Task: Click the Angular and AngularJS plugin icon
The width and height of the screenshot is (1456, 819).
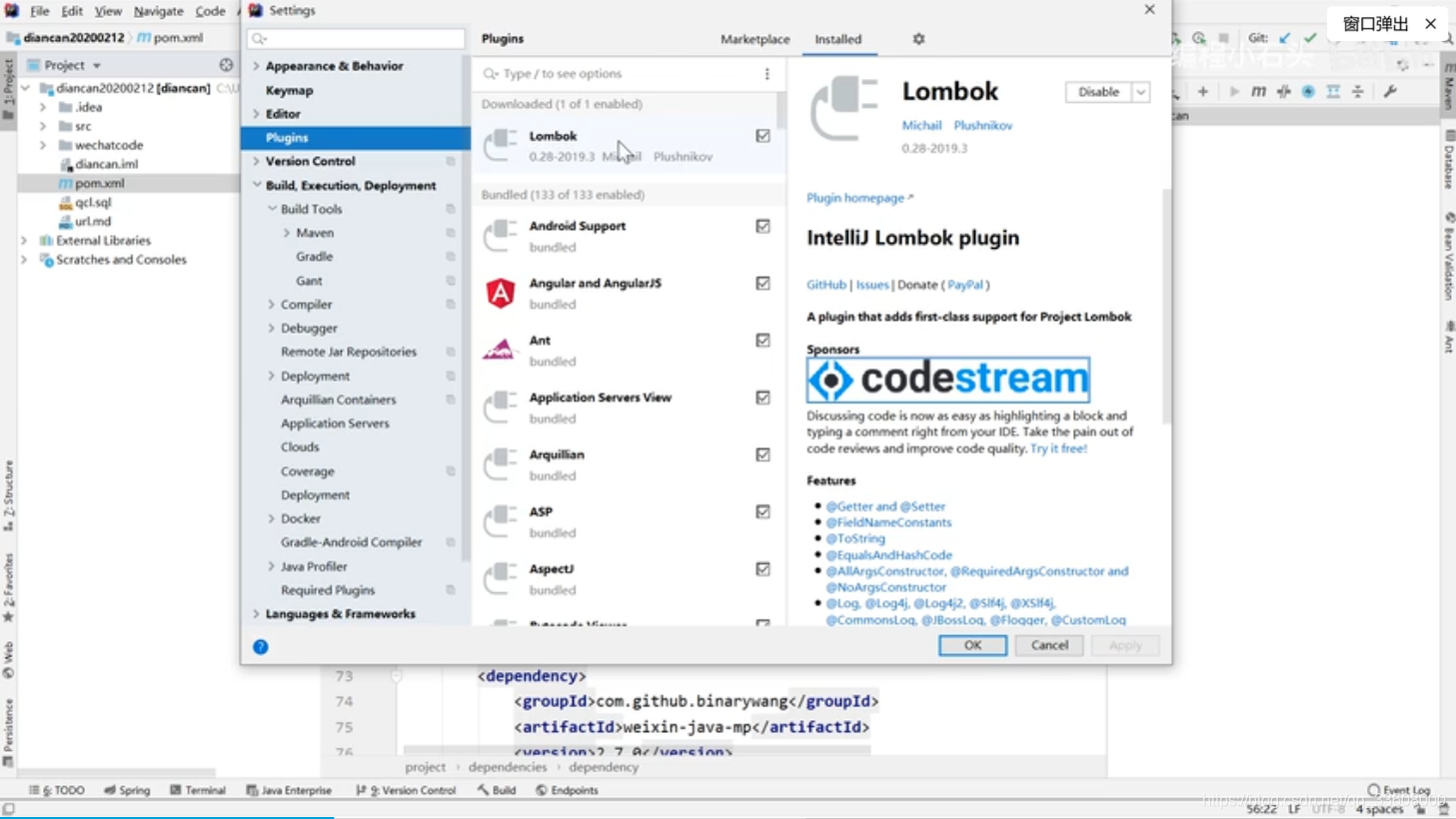Action: tap(500, 293)
